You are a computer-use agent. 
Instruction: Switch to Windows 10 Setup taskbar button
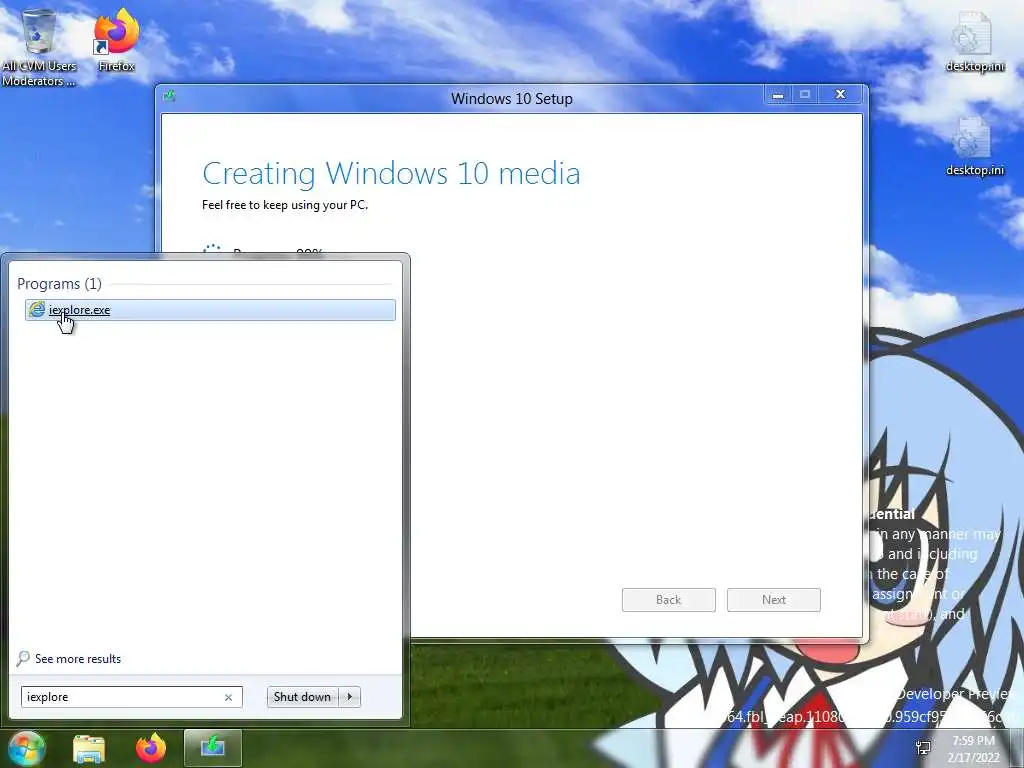click(213, 748)
